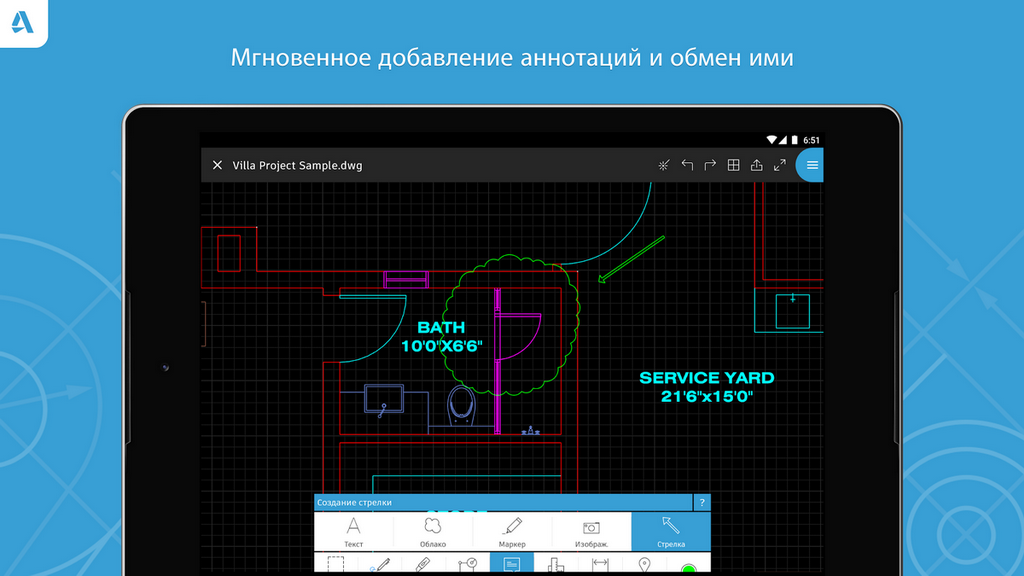
Task: Share the Villa Project Sample drawing
Action: click(x=756, y=164)
